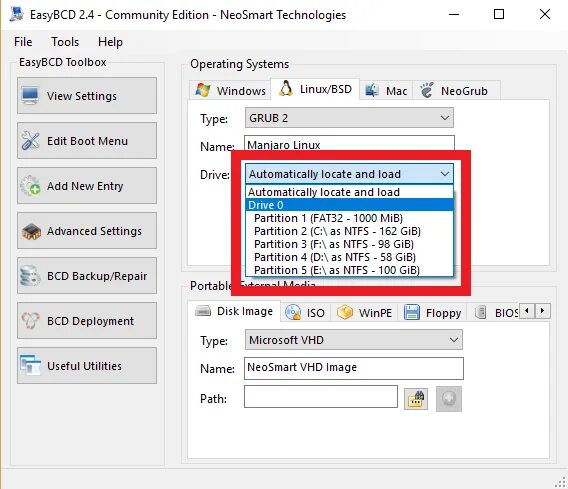Switch to the NeoGrub tab
Screen dimensions: 568x489
pos(456,91)
